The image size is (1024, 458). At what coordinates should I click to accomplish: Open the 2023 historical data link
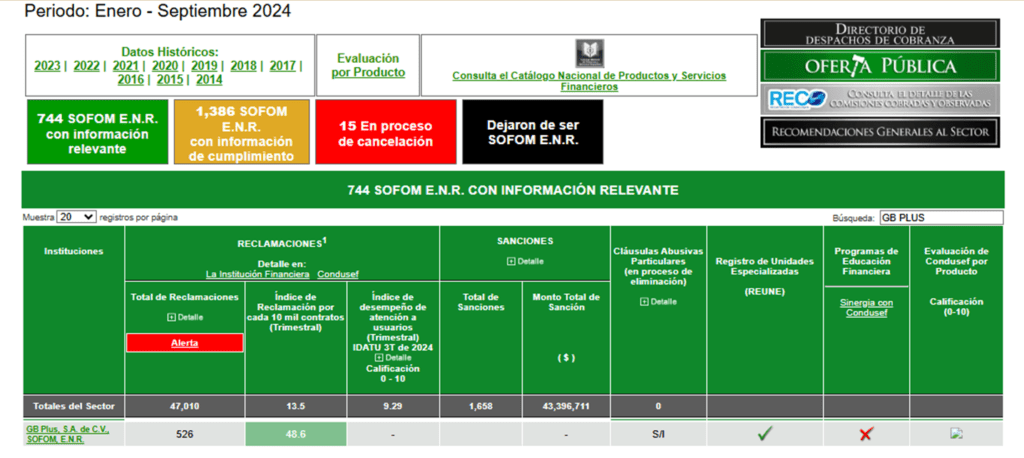[x=47, y=66]
